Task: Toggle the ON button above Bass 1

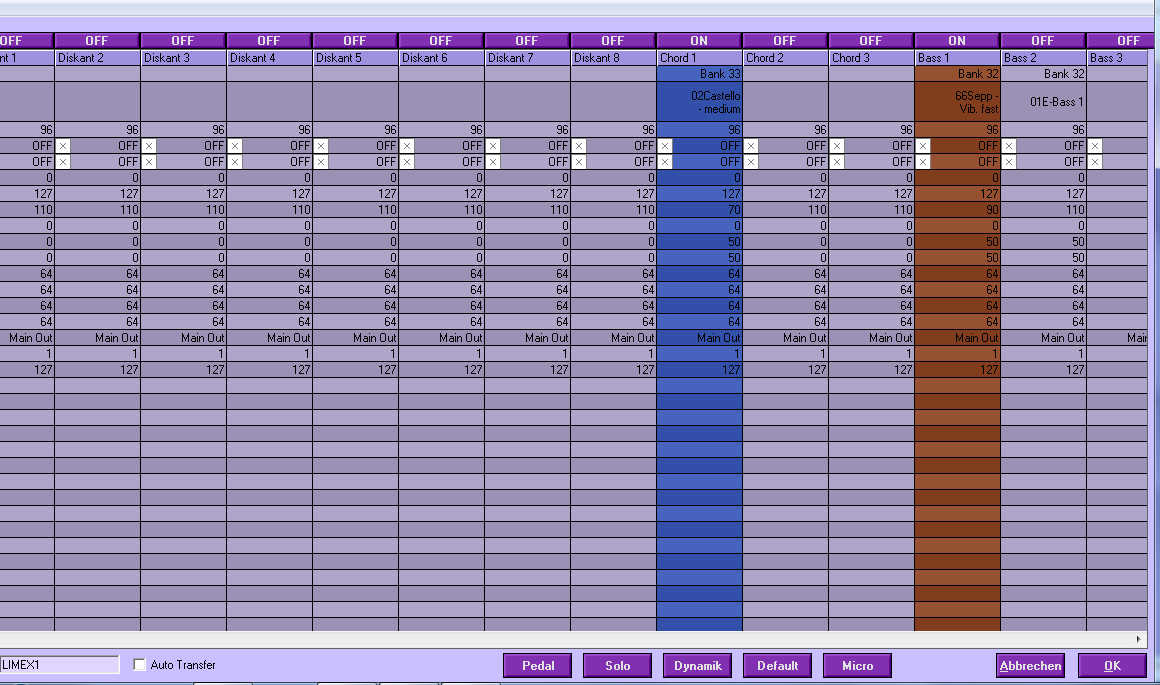Action: click(957, 41)
